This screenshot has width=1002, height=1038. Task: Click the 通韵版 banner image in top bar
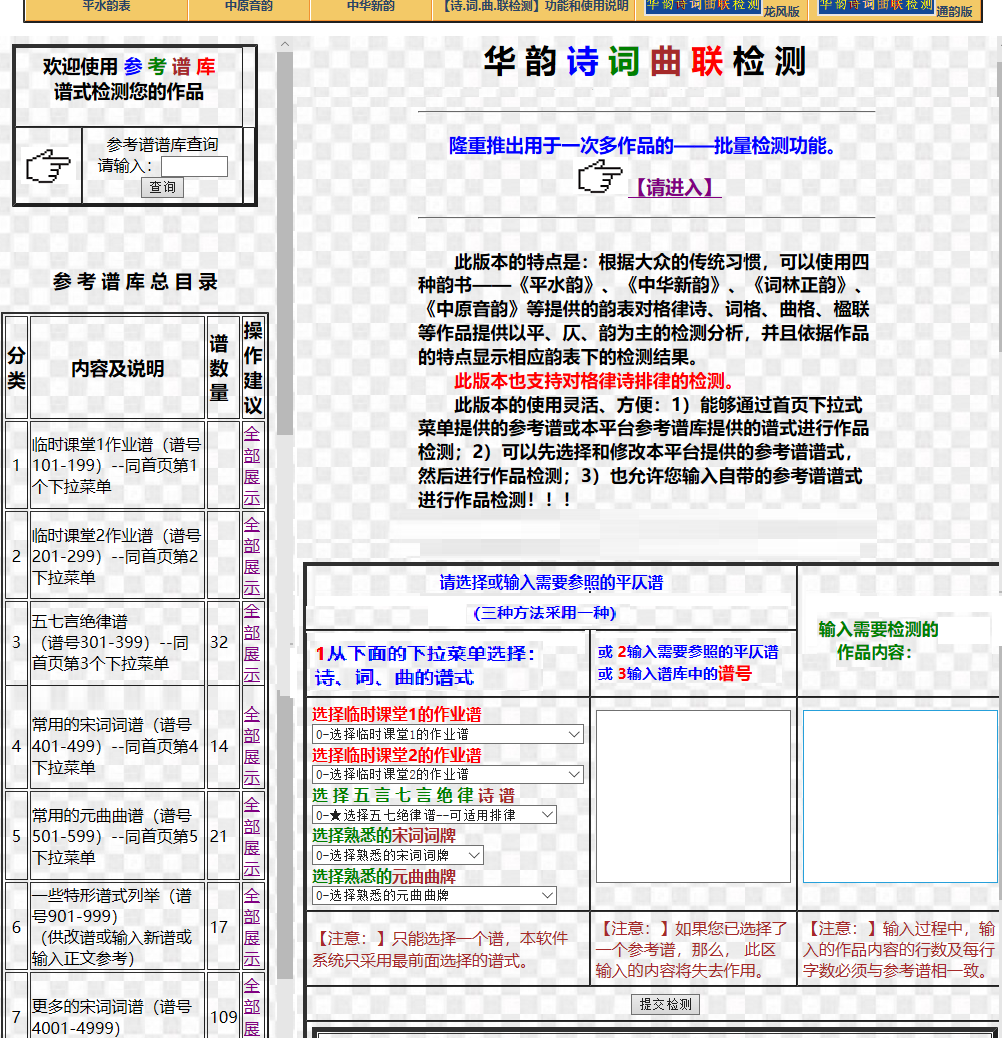coord(876,6)
